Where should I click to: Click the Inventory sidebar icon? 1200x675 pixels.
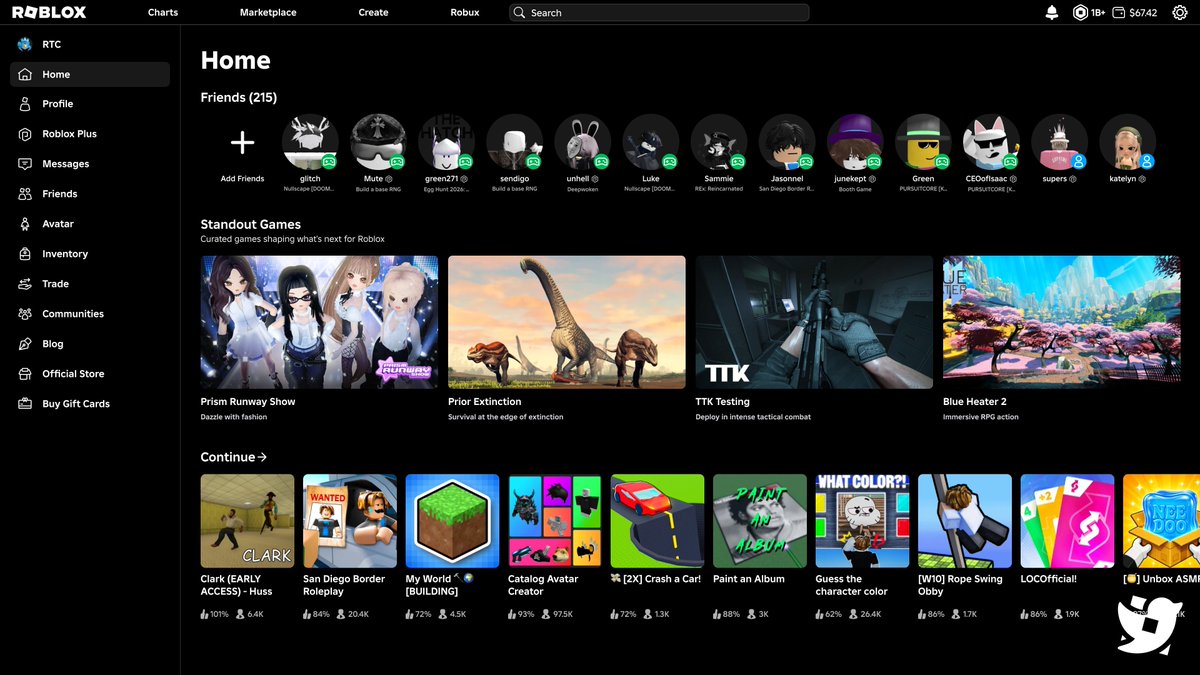(25, 254)
